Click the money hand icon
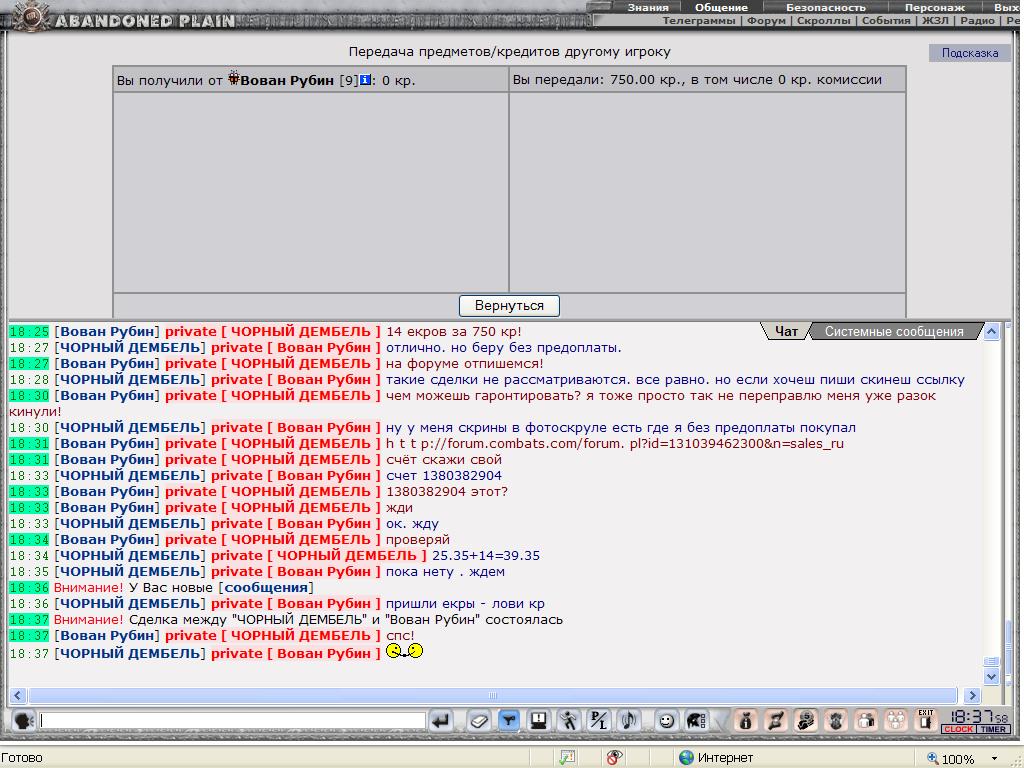This screenshot has width=1024, height=768. pyautogui.click(x=806, y=721)
